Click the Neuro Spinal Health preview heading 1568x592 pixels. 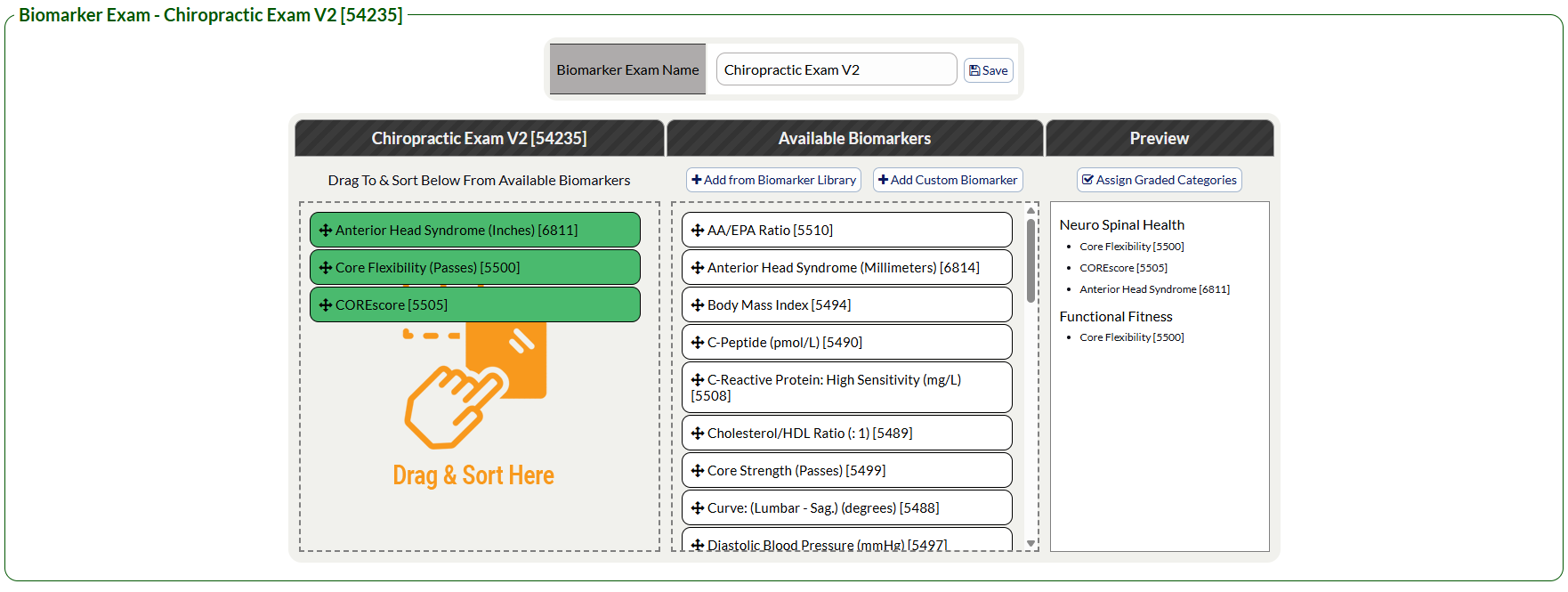pos(1122,225)
